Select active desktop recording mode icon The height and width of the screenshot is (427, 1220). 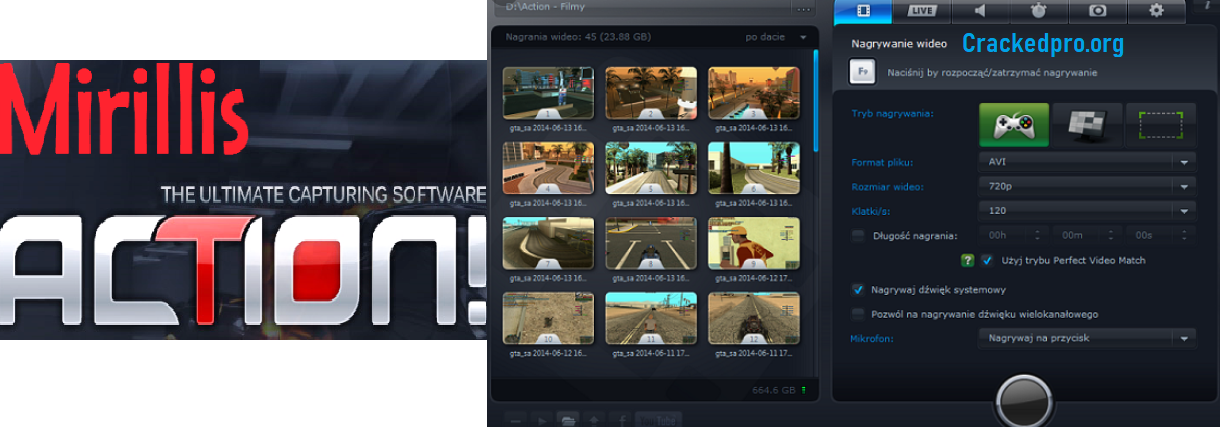pos(1087,124)
